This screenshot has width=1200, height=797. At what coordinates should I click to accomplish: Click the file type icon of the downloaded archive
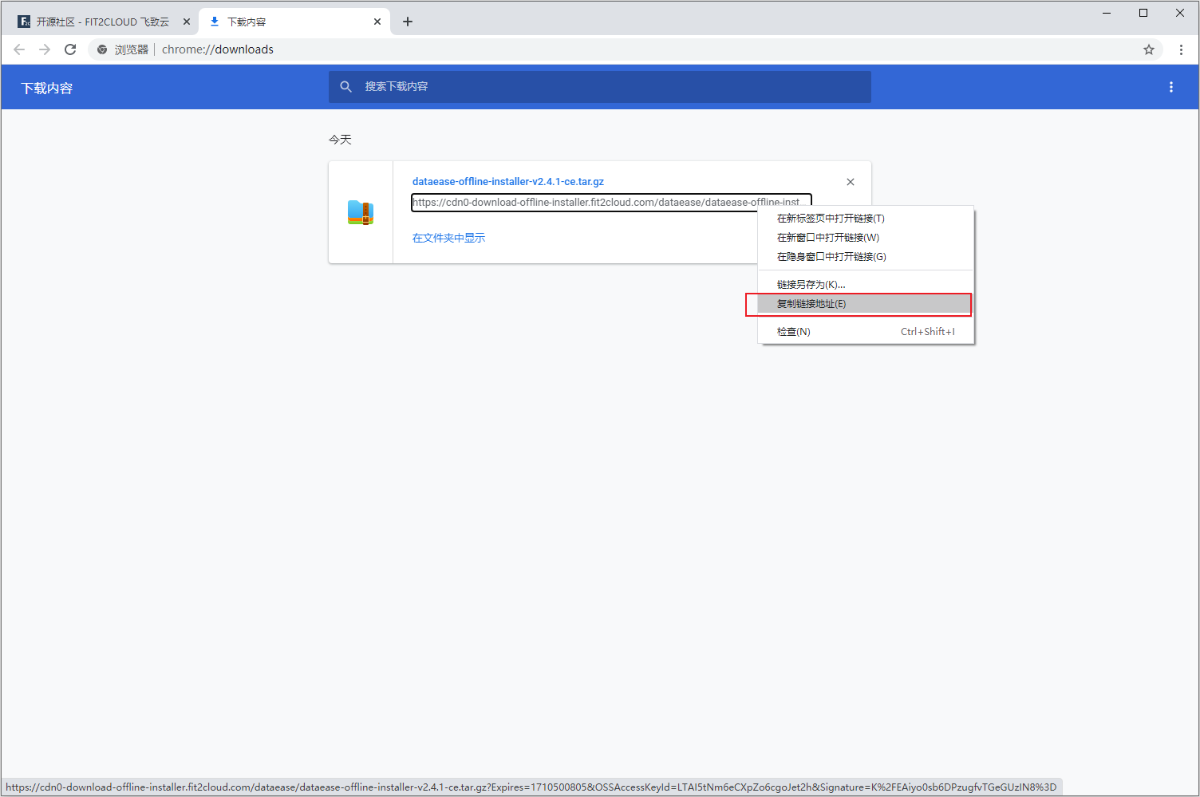360,210
